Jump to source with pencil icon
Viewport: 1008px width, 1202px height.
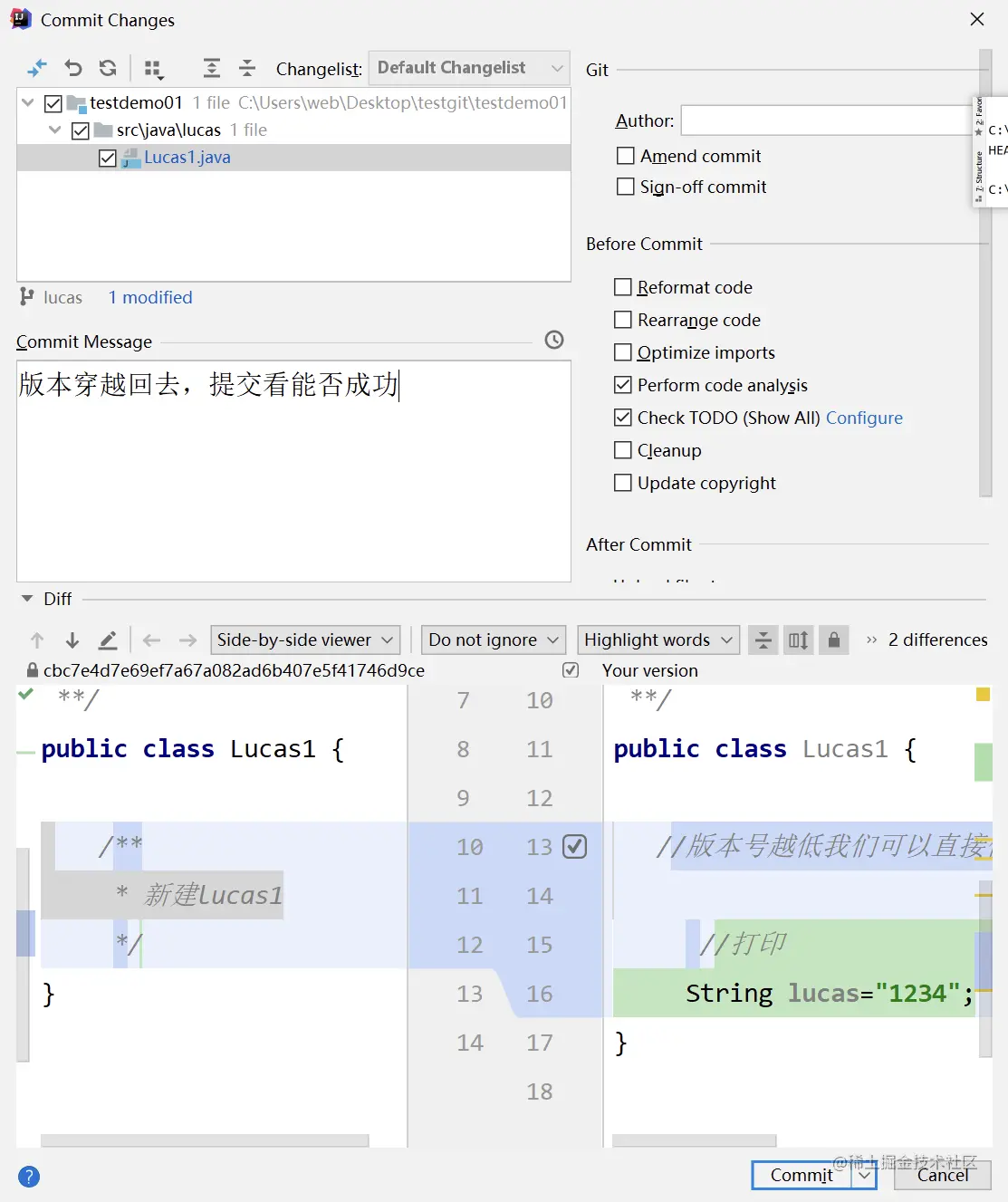click(x=108, y=640)
